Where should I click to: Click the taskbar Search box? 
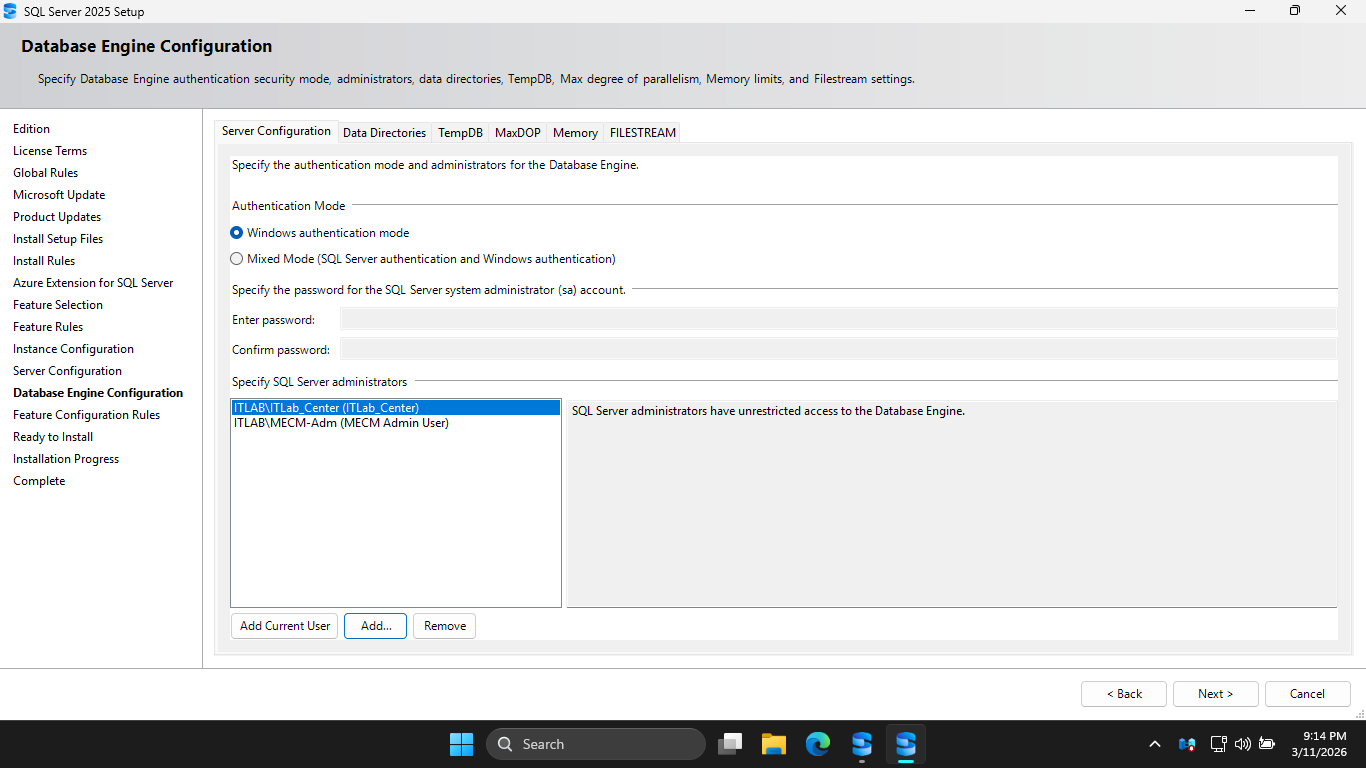596,744
